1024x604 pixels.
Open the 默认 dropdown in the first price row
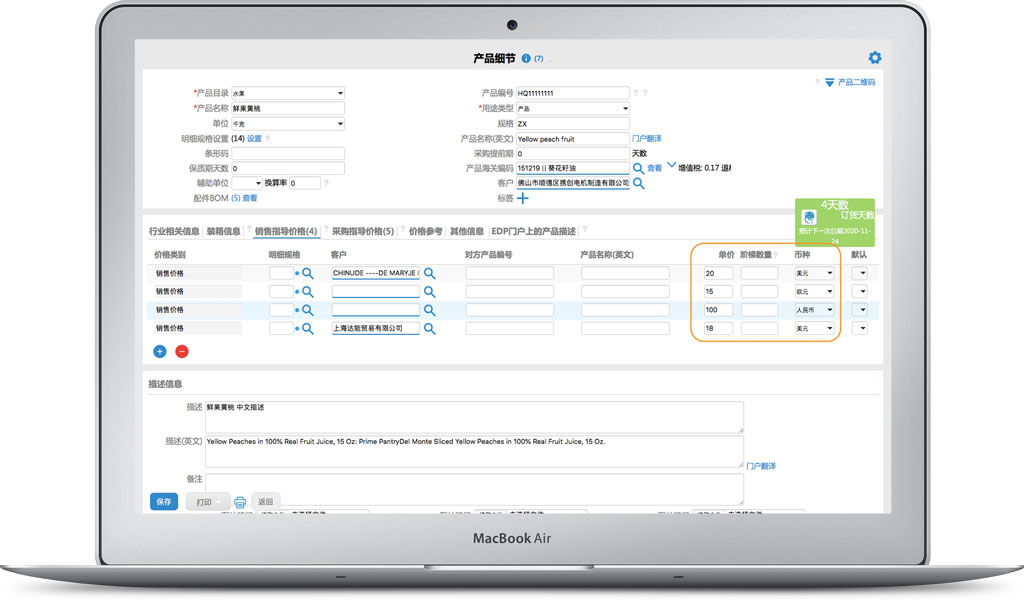tap(859, 273)
